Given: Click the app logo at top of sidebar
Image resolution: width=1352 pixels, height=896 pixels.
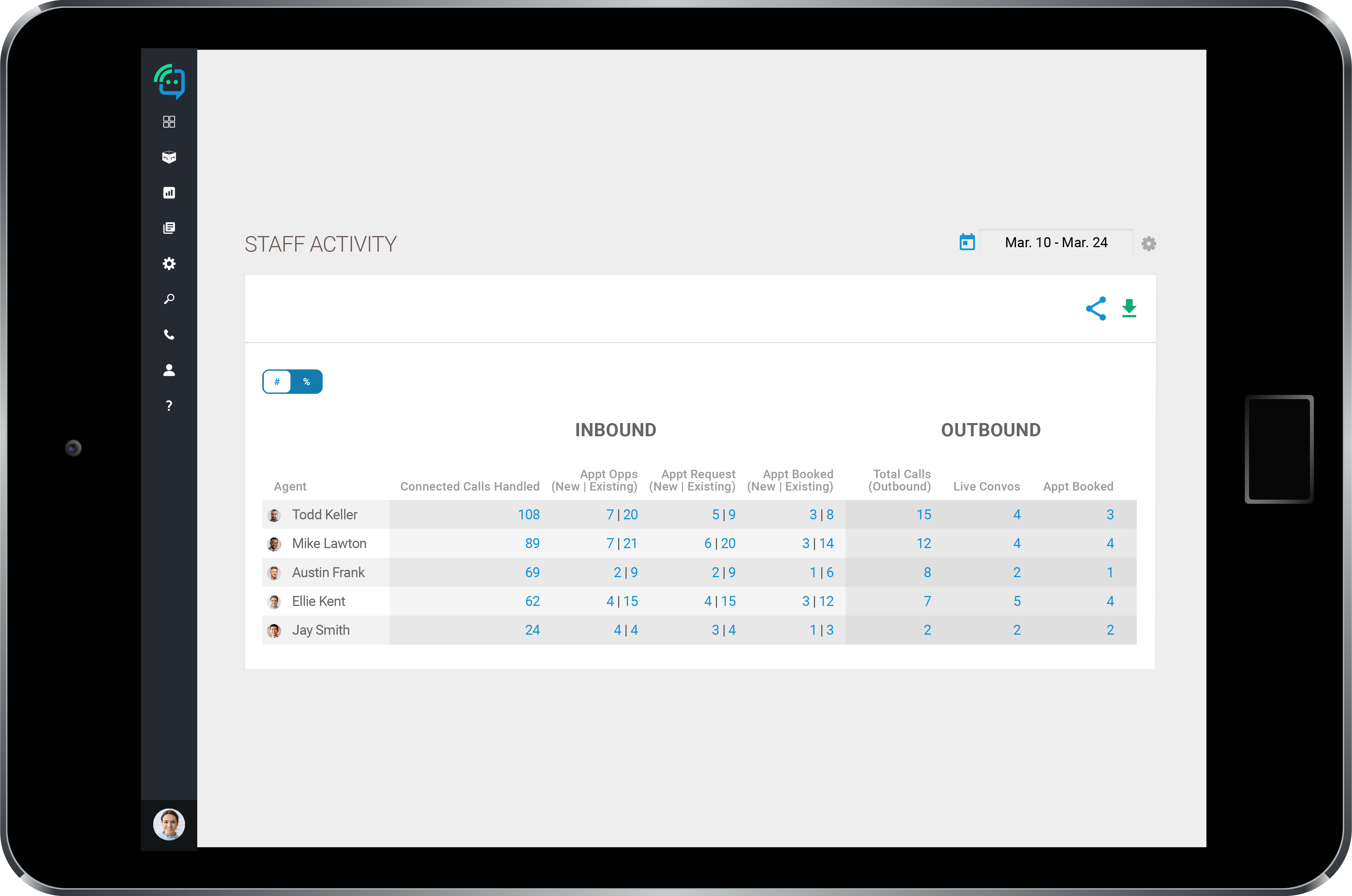Looking at the screenshot, I should click(x=170, y=81).
